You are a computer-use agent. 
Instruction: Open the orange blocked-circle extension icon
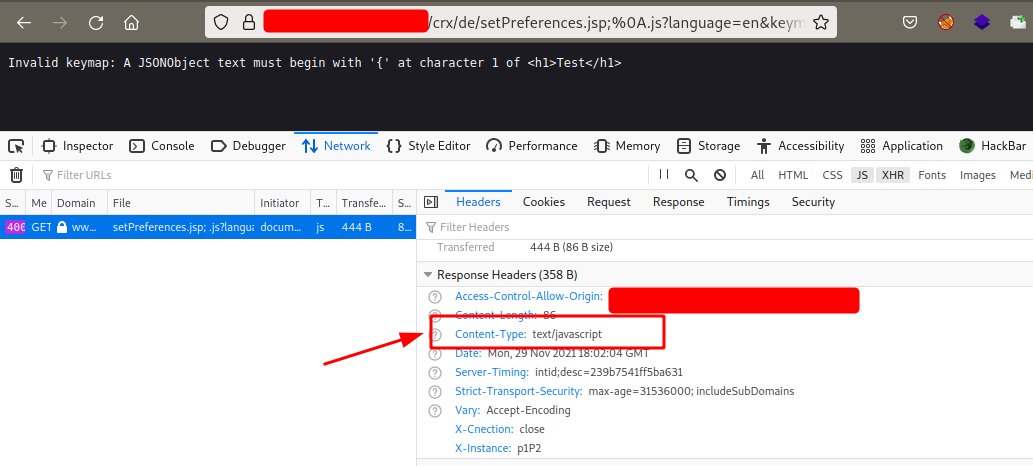[946, 22]
